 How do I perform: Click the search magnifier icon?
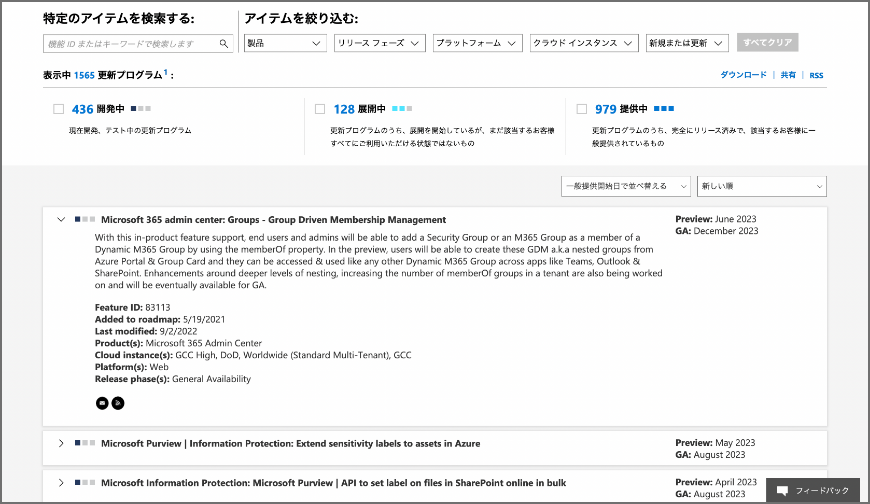pos(224,43)
